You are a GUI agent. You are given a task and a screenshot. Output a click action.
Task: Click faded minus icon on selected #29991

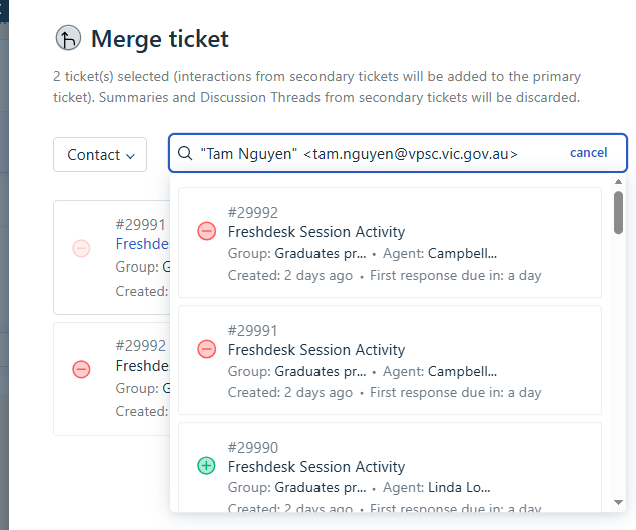click(81, 248)
